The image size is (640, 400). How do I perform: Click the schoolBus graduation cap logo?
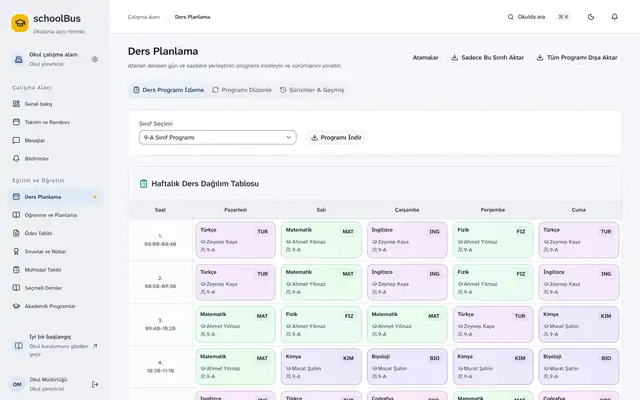(20, 23)
